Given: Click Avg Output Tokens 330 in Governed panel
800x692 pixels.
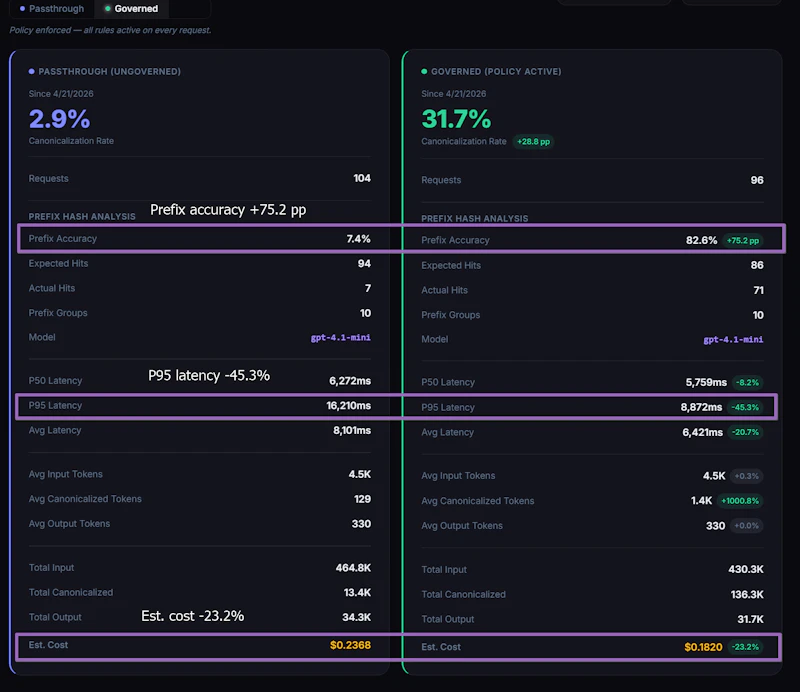Looking at the screenshot, I should 715,526.
